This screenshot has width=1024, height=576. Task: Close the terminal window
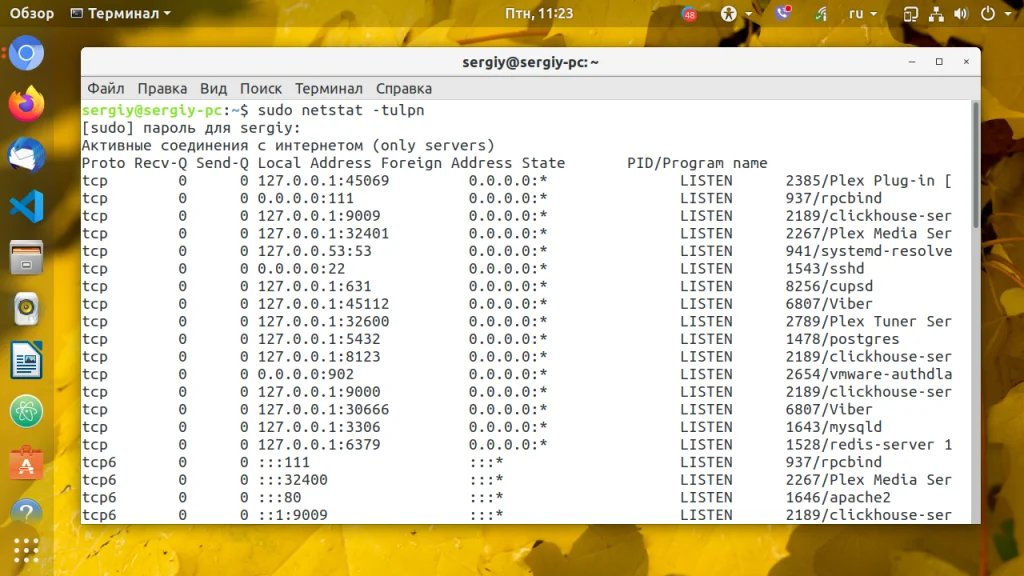(966, 61)
